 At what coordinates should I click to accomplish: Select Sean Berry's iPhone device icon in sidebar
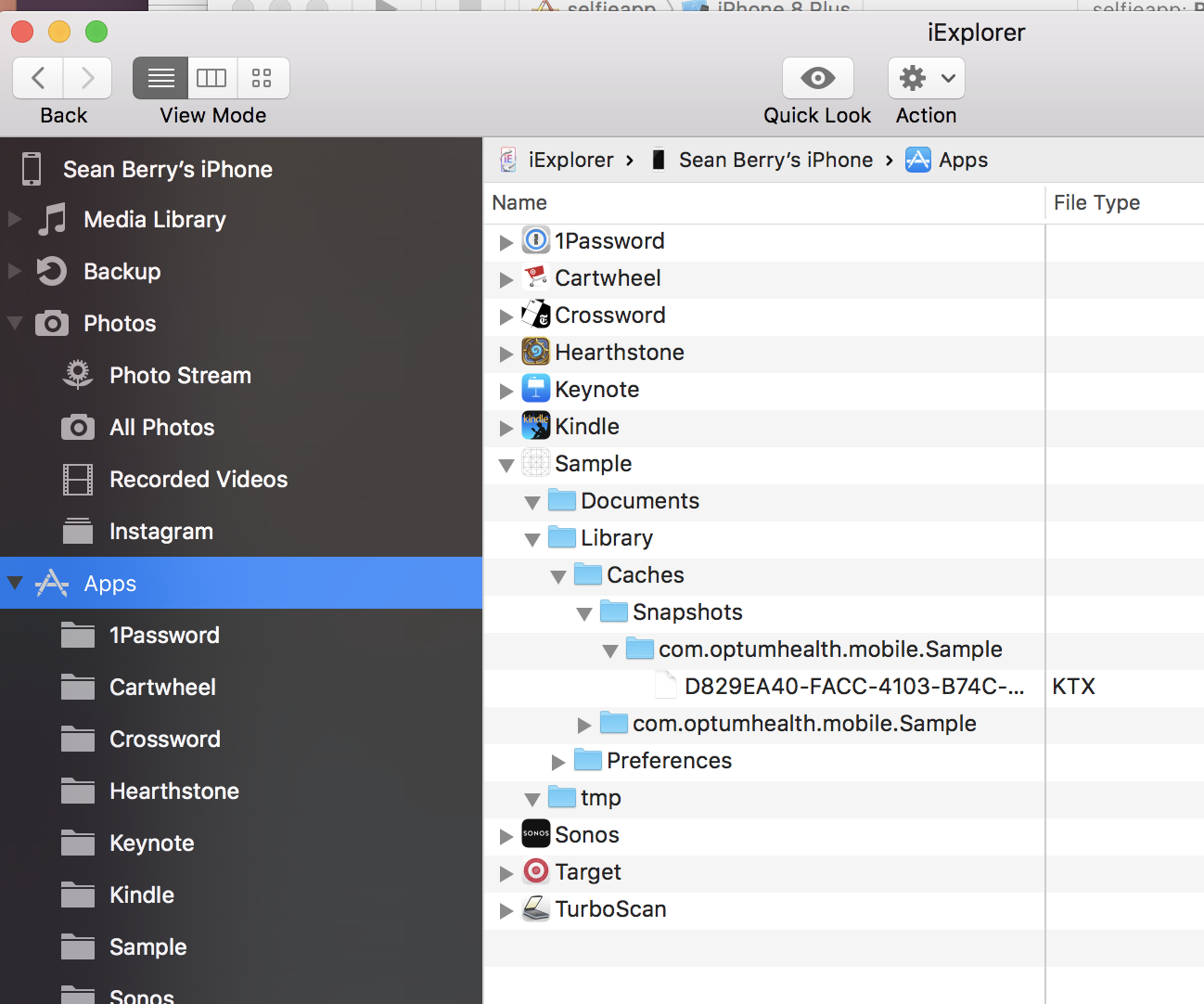[x=32, y=169]
